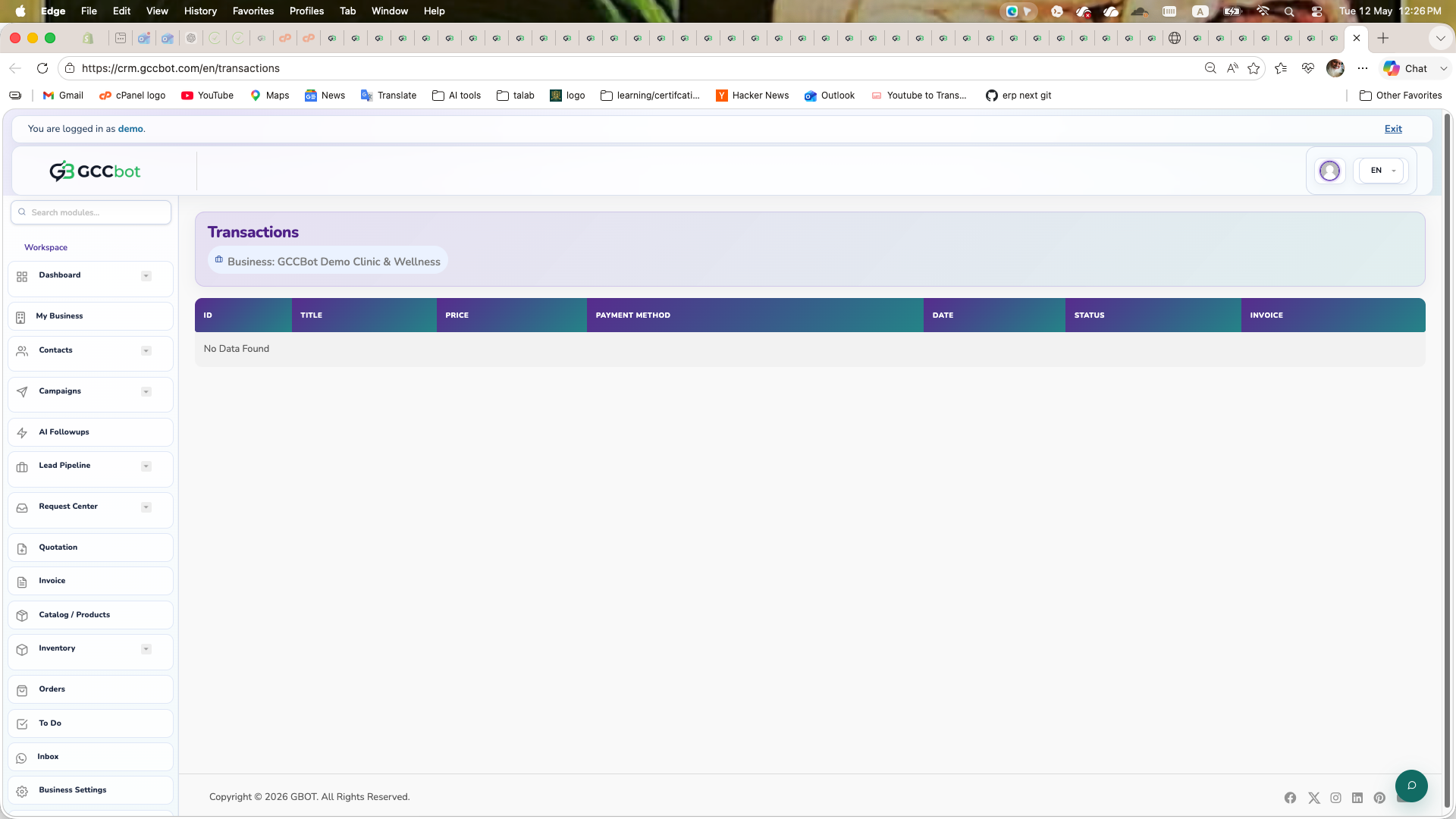The image size is (1456, 819).
Task: Open a new browser tab plus button
Action: coord(1383,38)
